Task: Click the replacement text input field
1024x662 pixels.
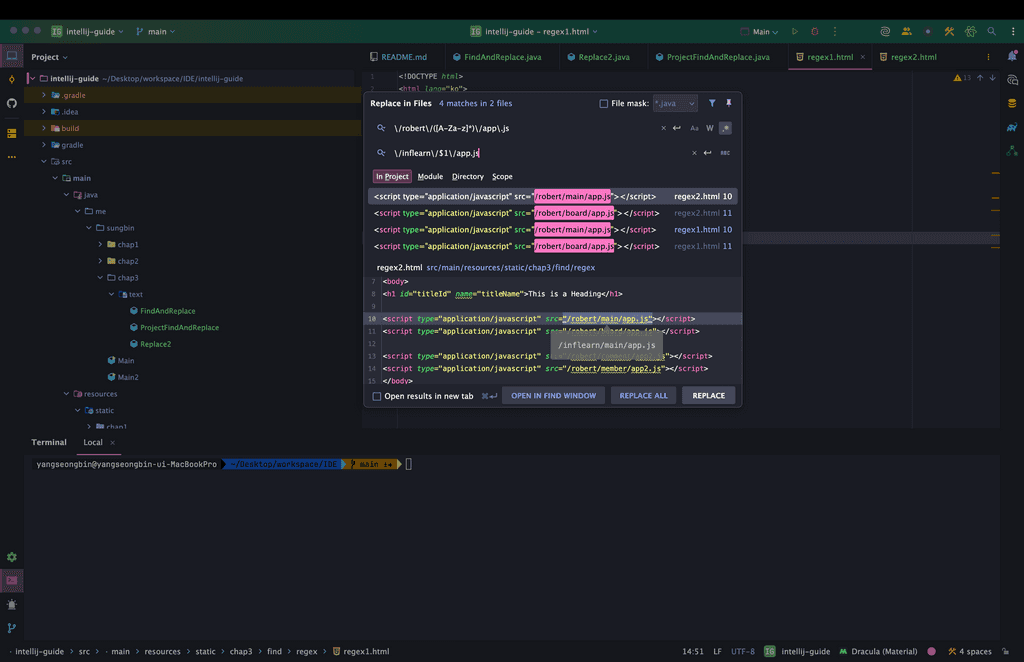Action: pos(540,153)
